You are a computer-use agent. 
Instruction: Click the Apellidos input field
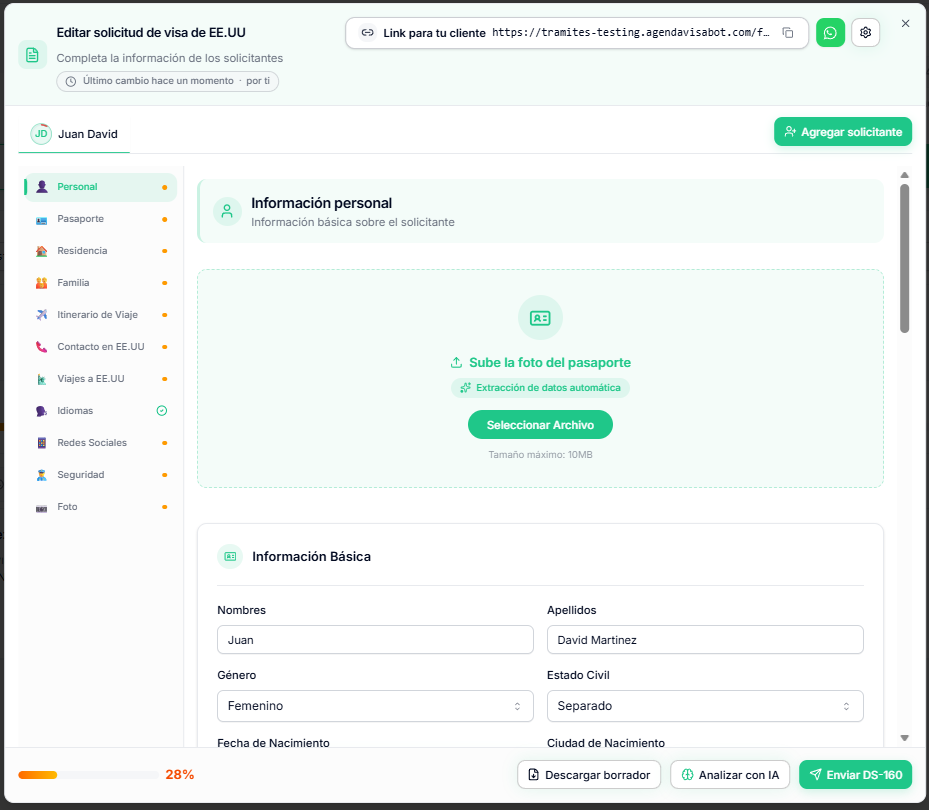(x=705, y=640)
